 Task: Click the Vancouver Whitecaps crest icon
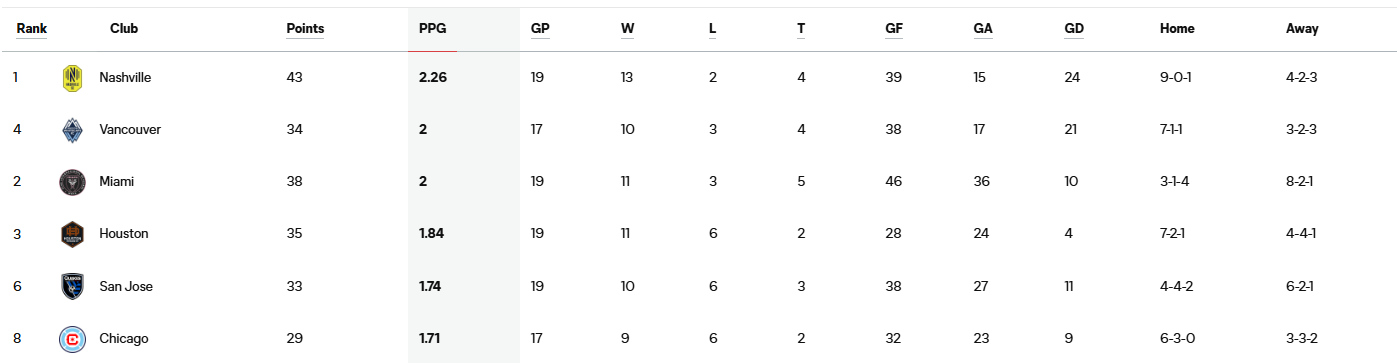click(72, 130)
